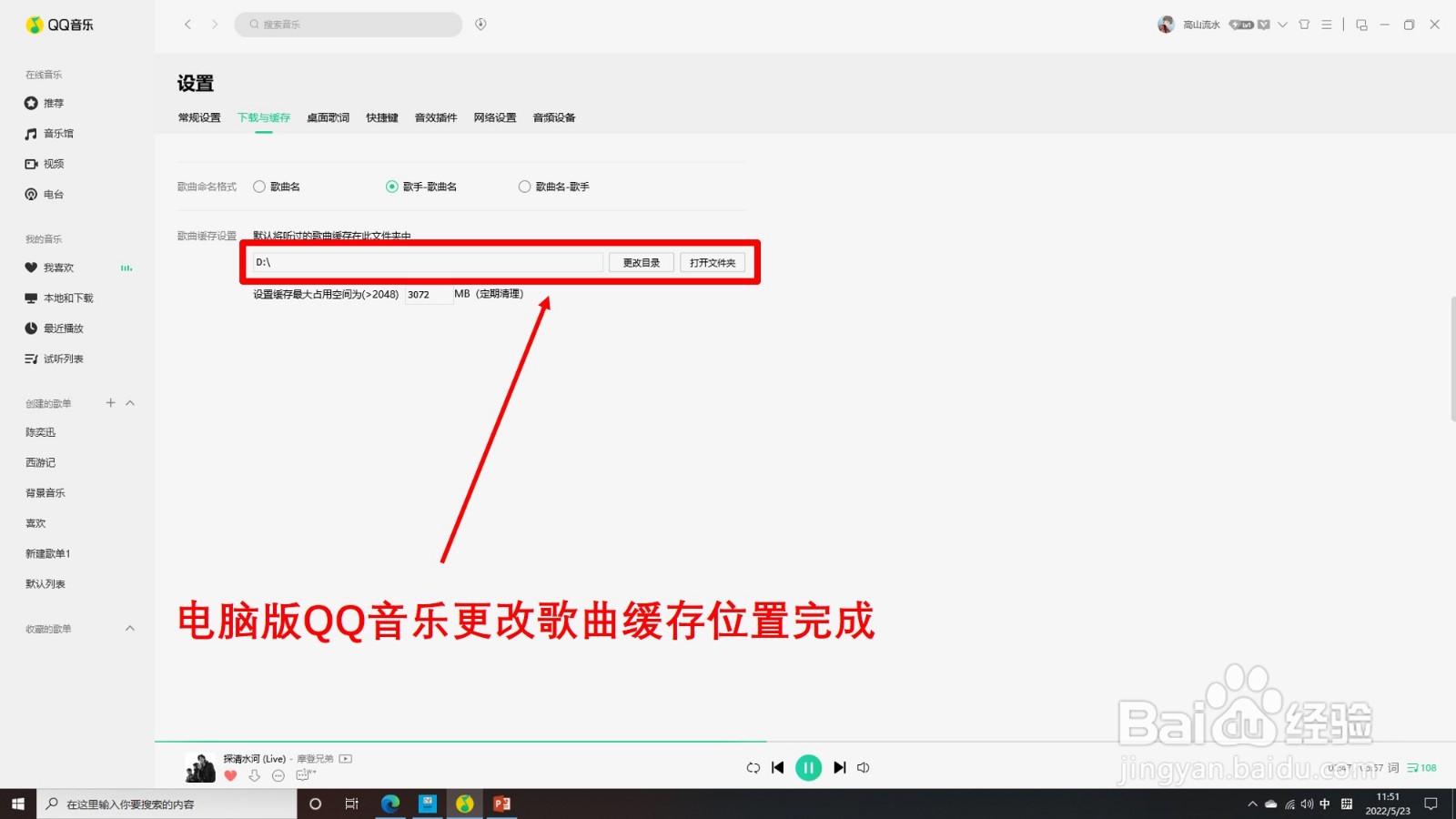Open the listen-to-identify icon beside search

(480, 25)
